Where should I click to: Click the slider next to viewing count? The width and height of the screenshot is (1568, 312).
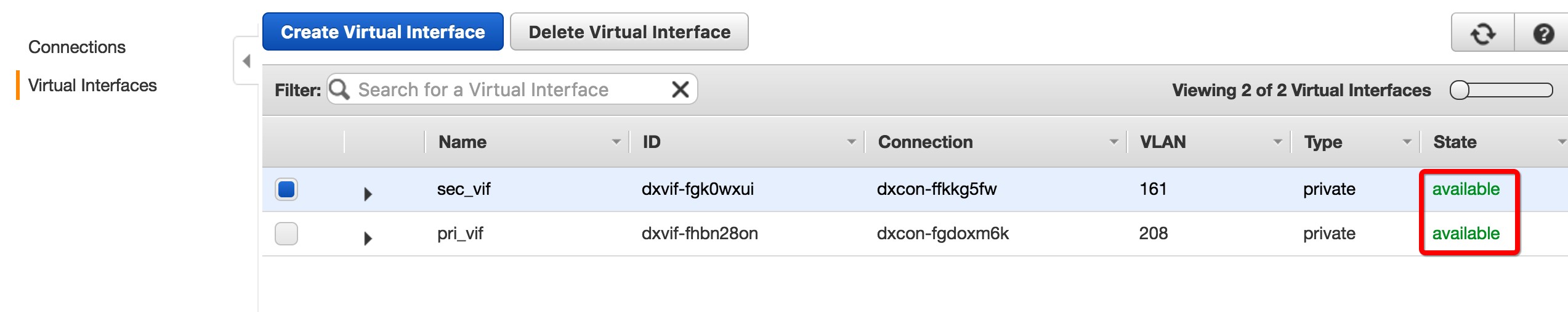pyautogui.click(x=1501, y=90)
